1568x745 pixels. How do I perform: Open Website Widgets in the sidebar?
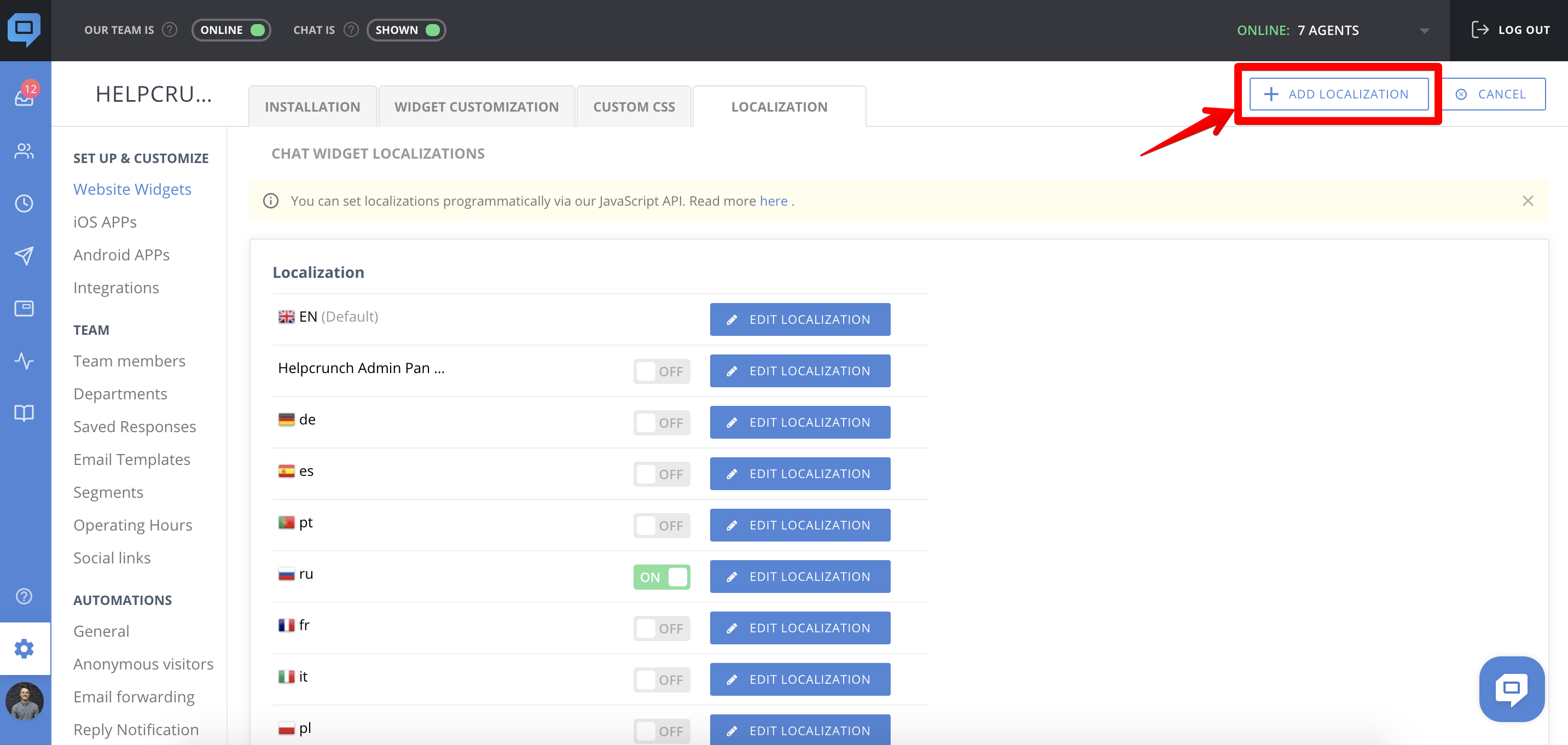pos(132,189)
